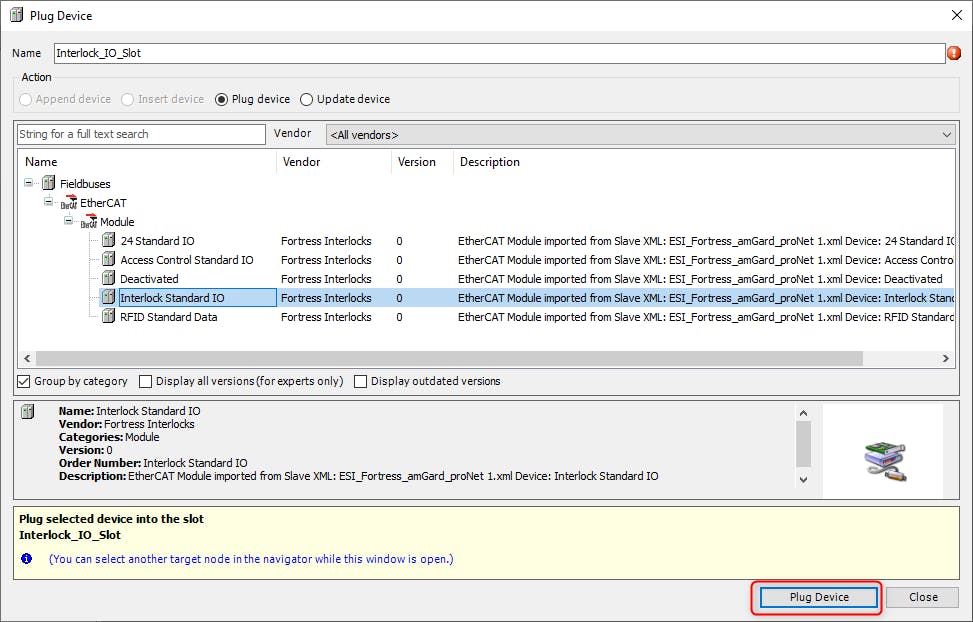973x622 pixels.
Task: Click the details panel scroll up arrow
Action: click(803, 413)
